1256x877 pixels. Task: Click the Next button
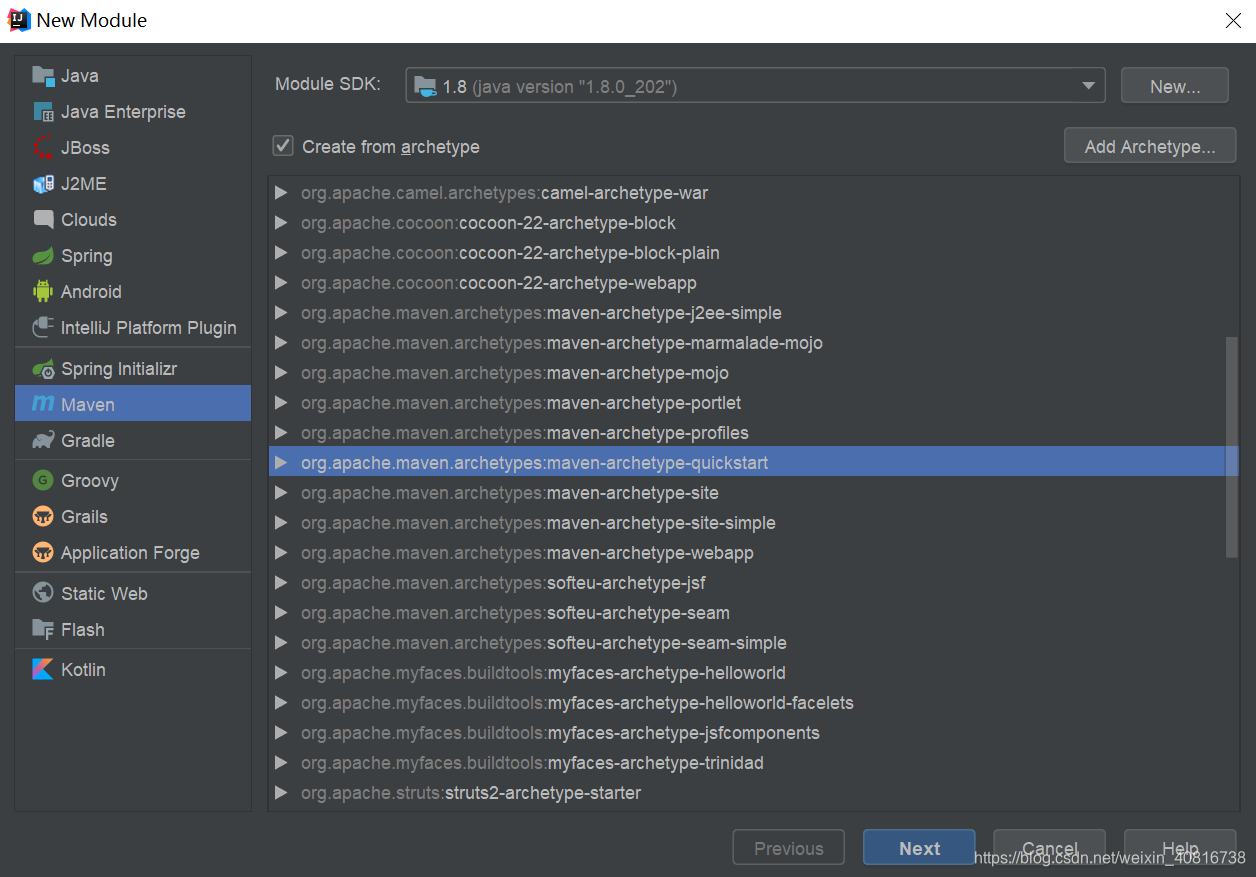(x=919, y=848)
